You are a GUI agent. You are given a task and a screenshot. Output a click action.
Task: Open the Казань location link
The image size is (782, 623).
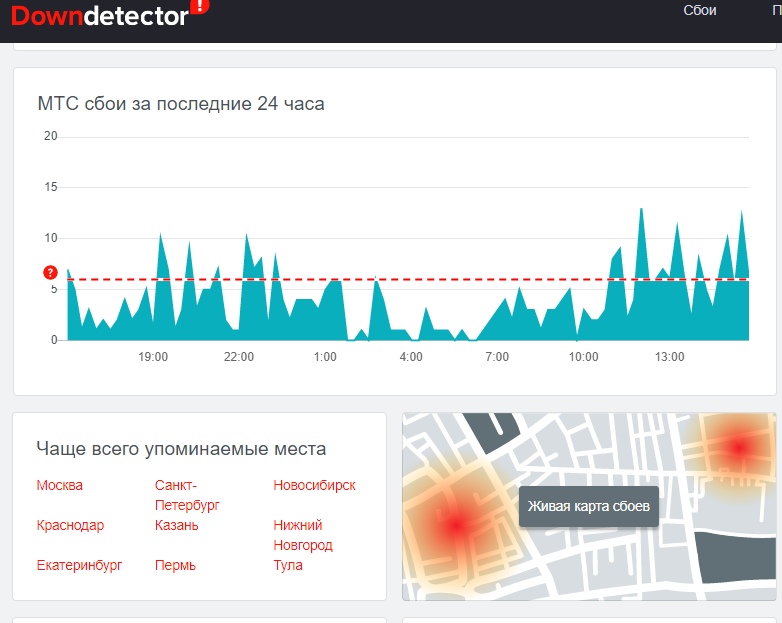pos(177,525)
